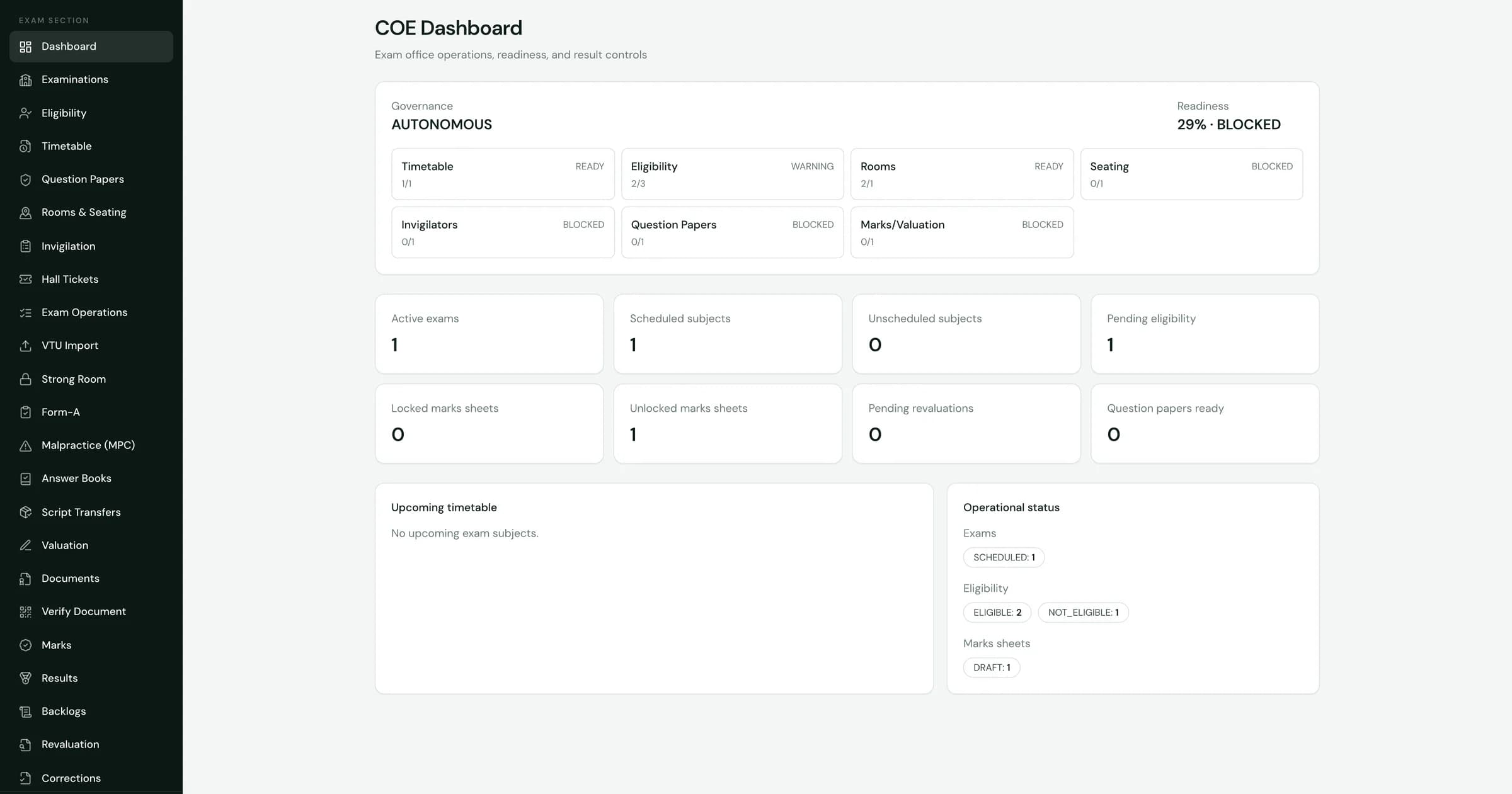Click the ELIGIBLE: 2 status pill

(x=997, y=613)
